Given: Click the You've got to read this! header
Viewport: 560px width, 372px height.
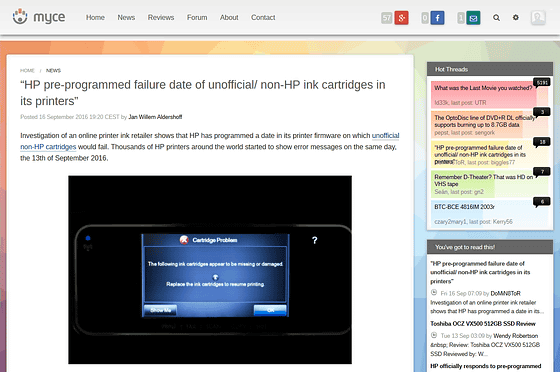Looking at the screenshot, I should [x=490, y=247].
